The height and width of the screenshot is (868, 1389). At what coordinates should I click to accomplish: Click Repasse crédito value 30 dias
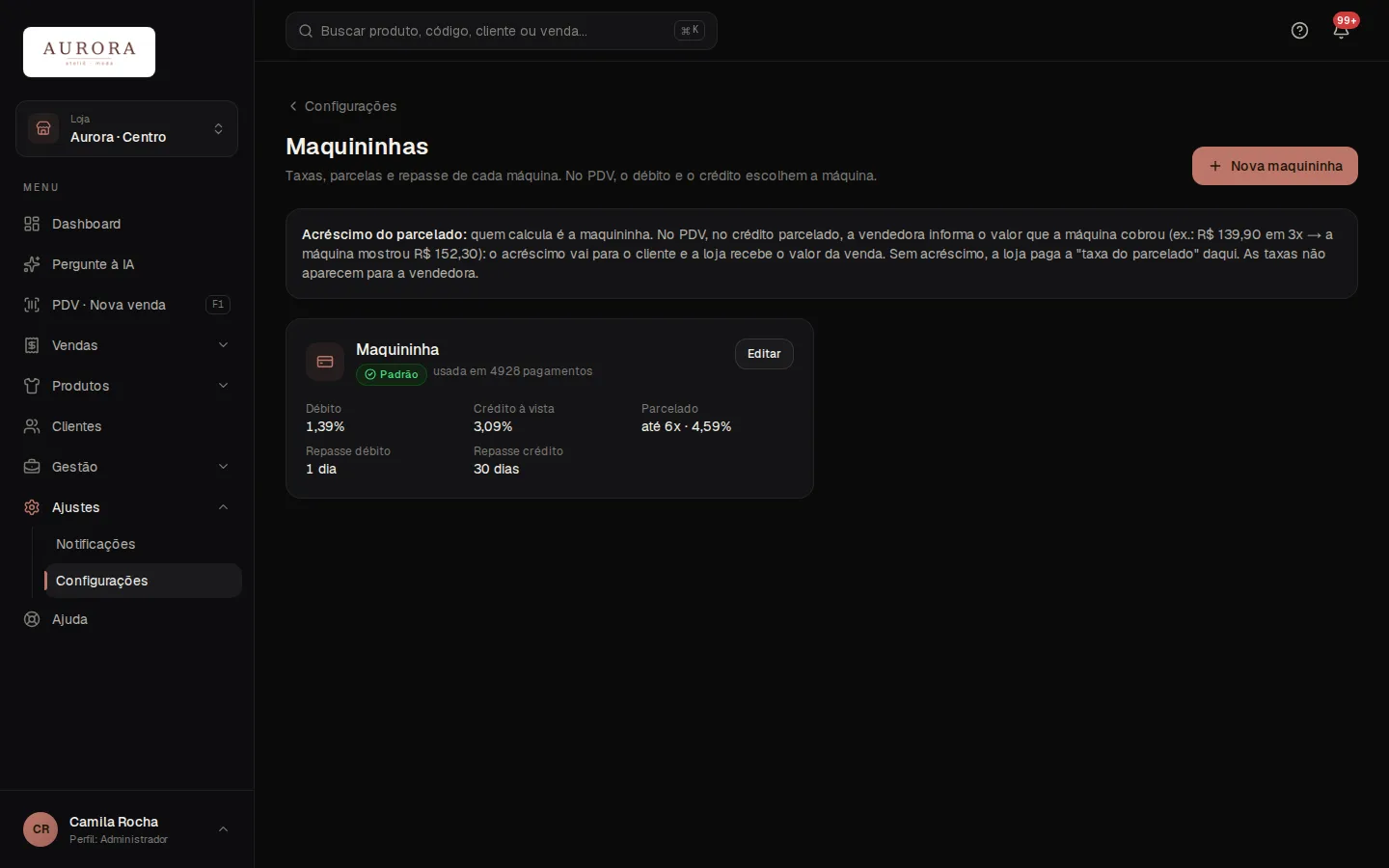[497, 469]
